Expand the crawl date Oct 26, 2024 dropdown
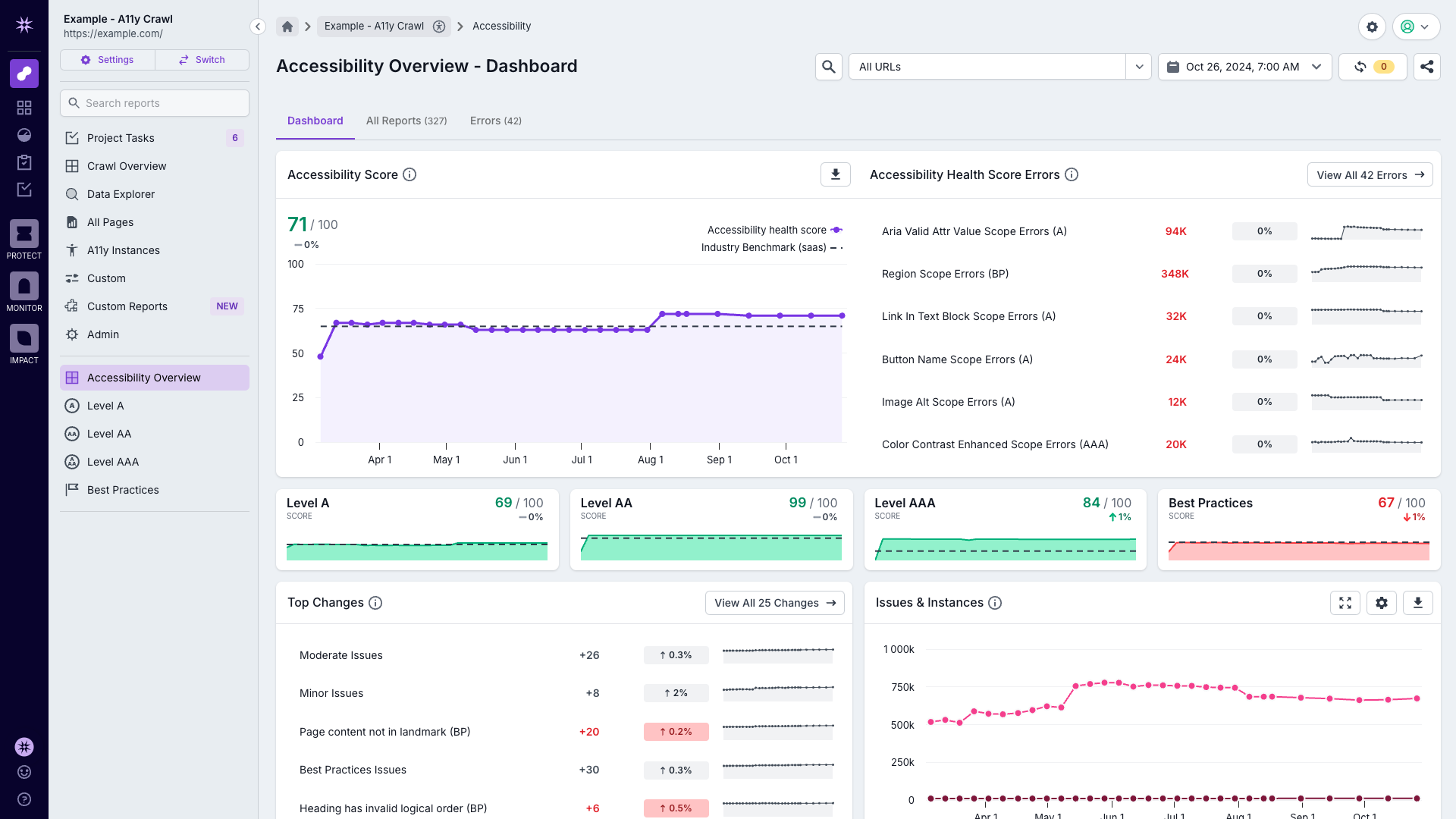This screenshot has width=1456, height=819. tap(1244, 67)
